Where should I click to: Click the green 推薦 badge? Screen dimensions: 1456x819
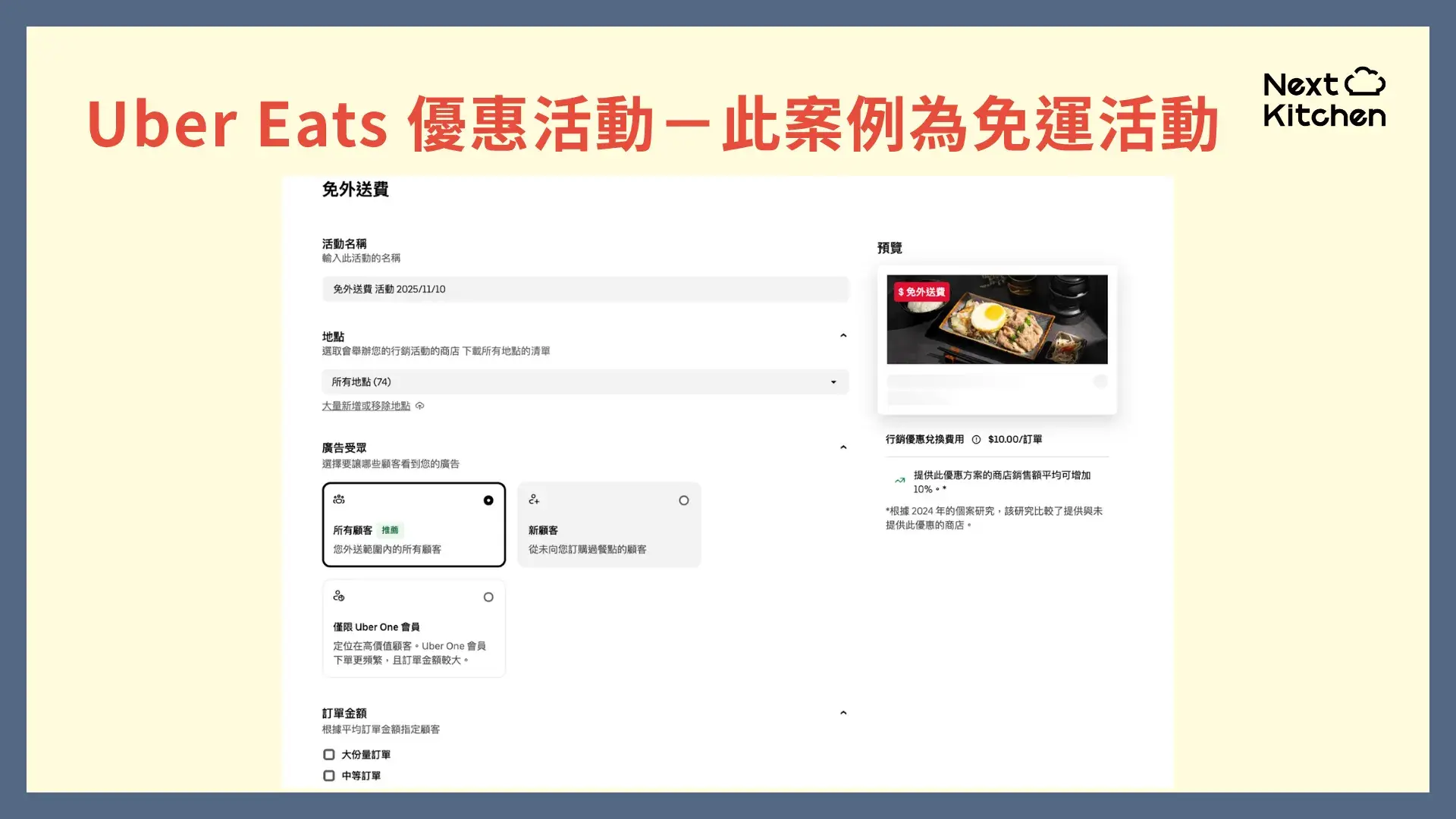coord(390,530)
